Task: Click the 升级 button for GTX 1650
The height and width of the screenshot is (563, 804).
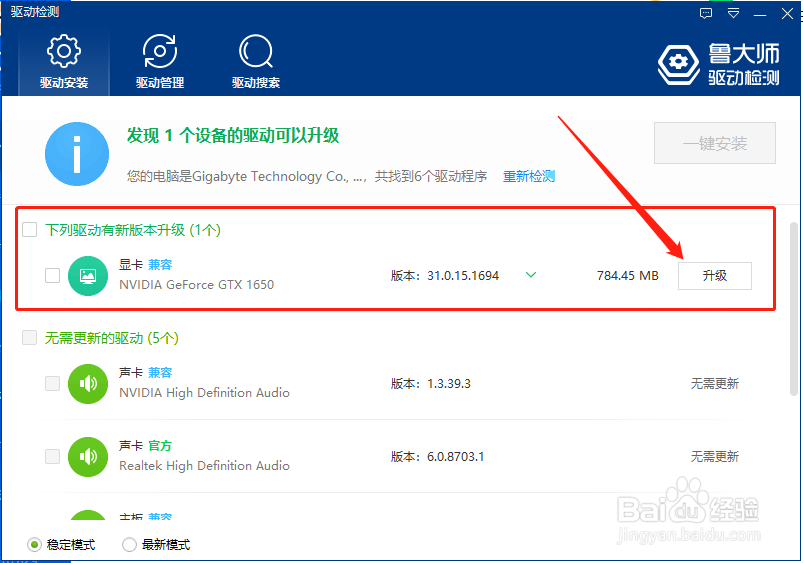Action: click(x=715, y=276)
